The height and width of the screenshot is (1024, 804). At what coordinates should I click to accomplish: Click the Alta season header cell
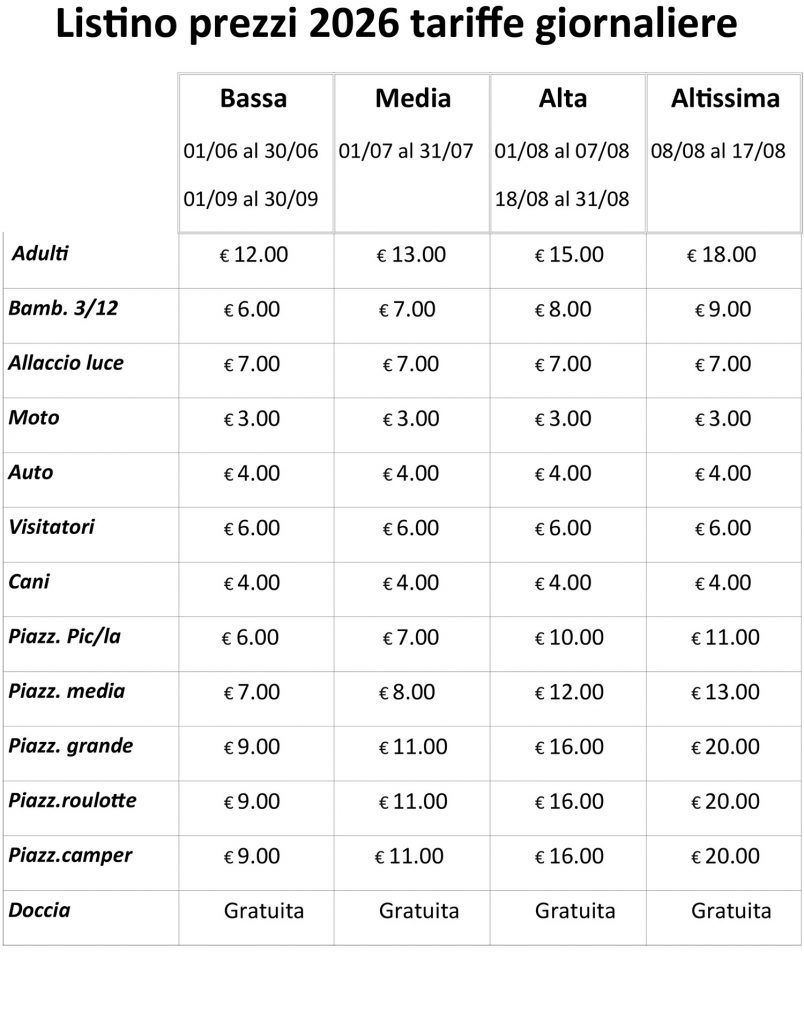point(562,99)
